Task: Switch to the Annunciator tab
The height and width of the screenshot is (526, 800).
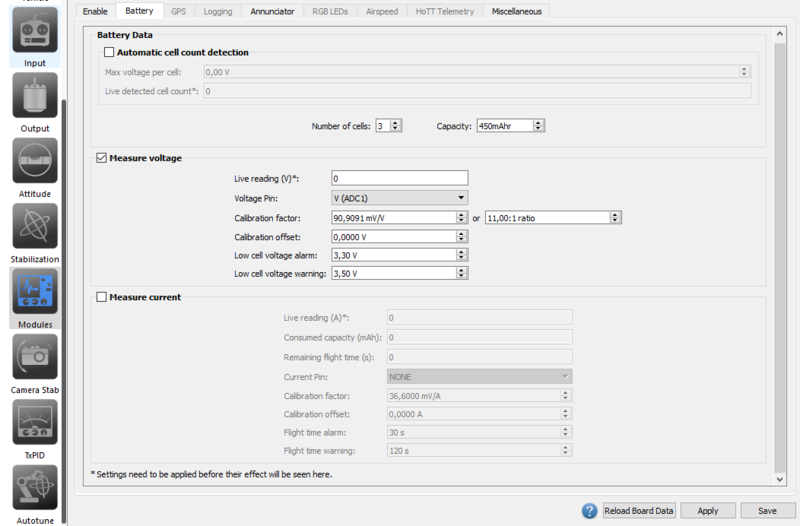Action: coord(272,11)
